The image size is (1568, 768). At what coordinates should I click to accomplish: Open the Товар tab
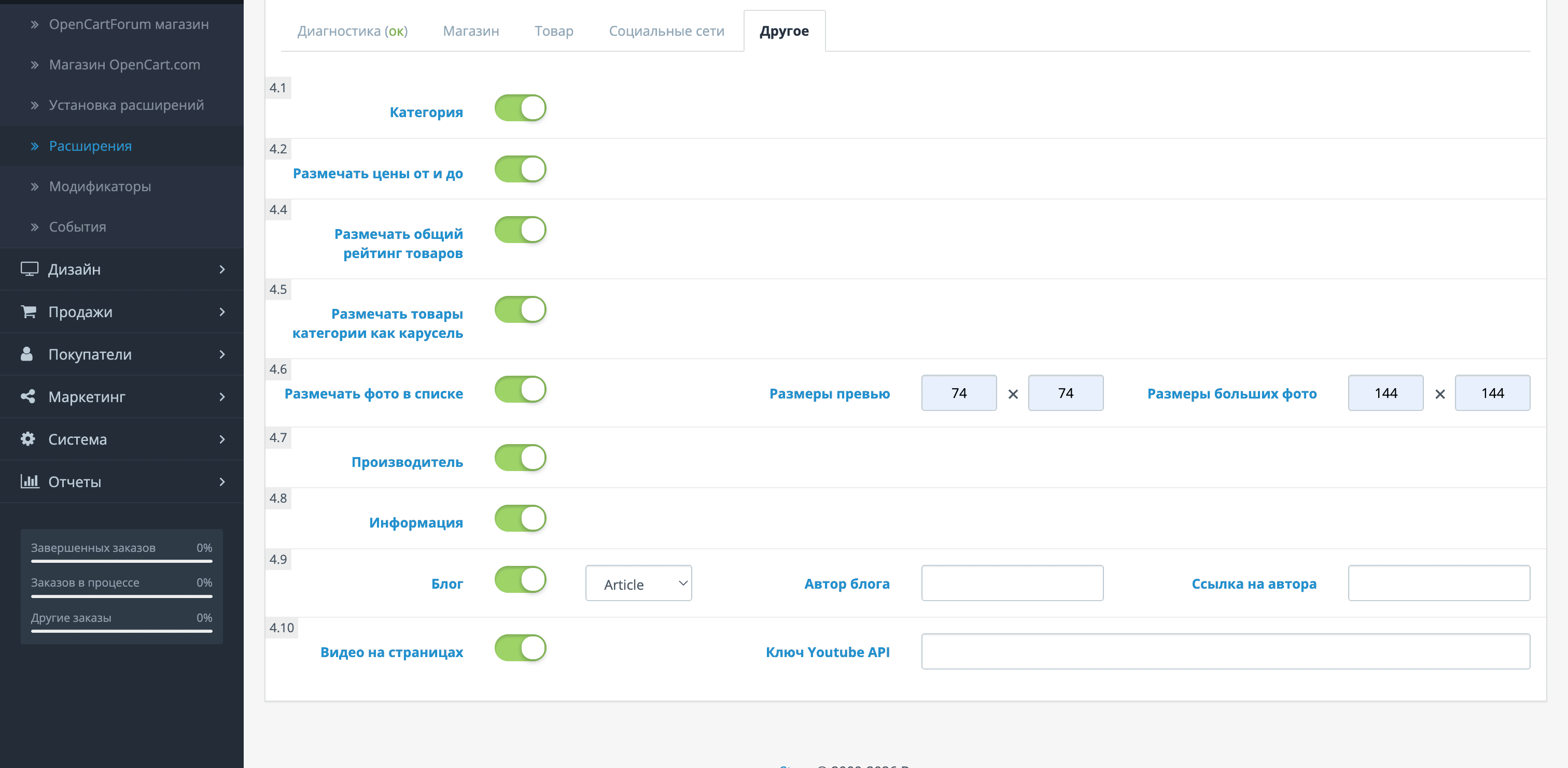click(554, 31)
